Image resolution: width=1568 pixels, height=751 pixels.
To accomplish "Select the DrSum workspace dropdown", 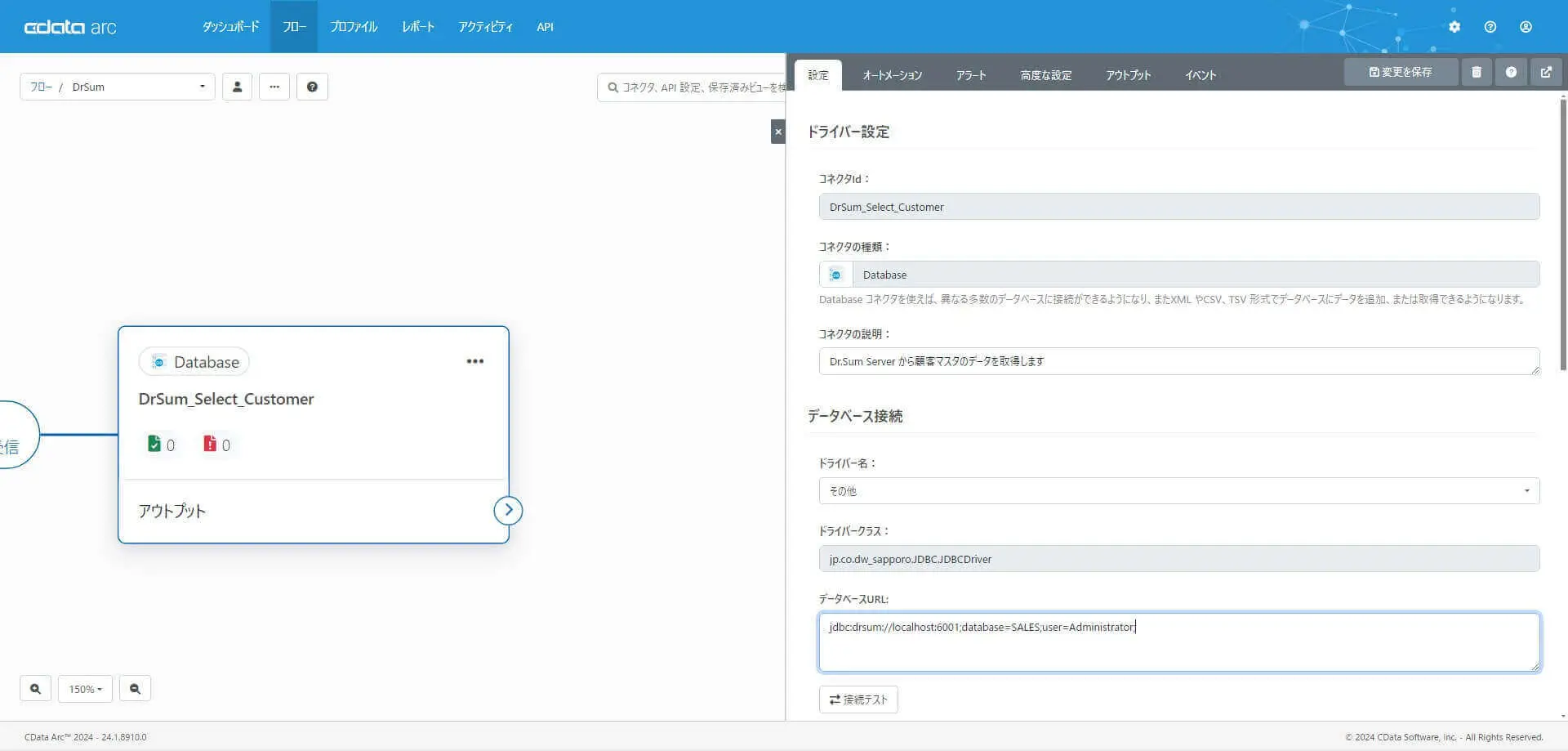I will tap(118, 87).
